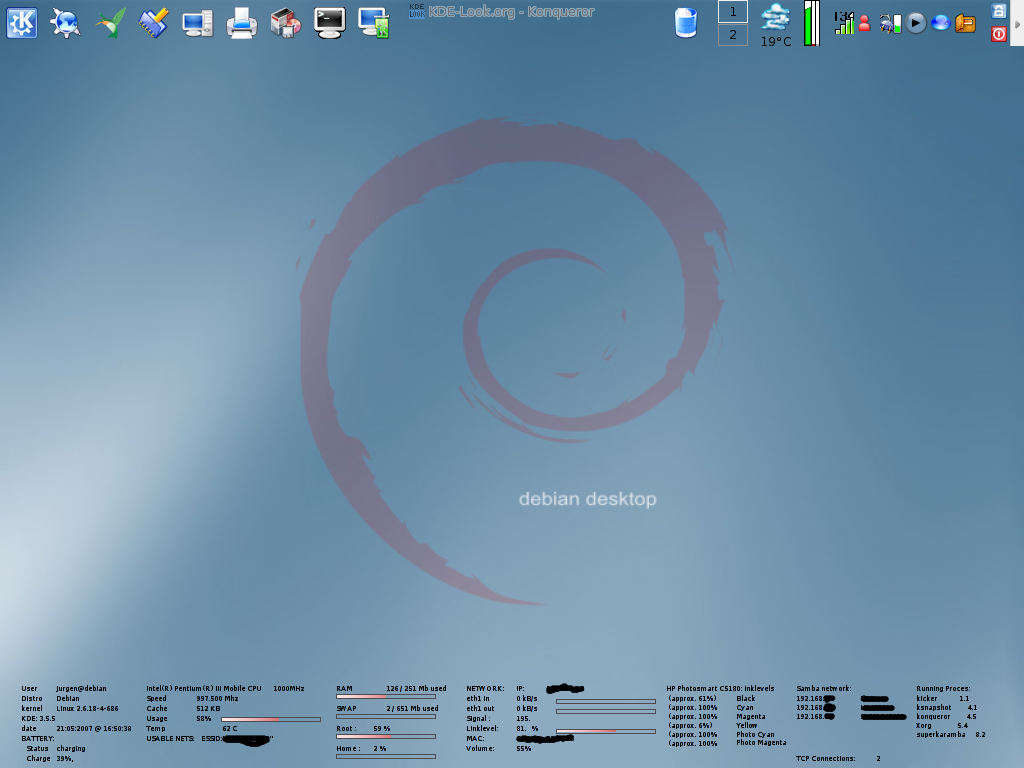
Task: Open the trash bin in panel
Action: (x=686, y=23)
